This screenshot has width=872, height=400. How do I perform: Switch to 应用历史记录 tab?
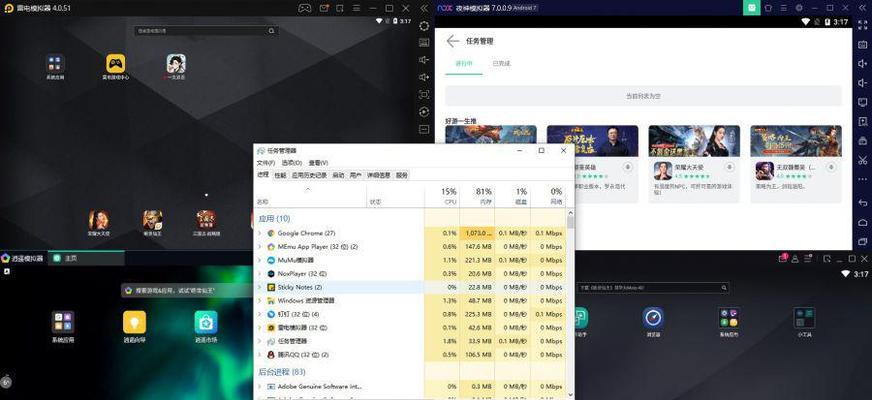tap(309, 175)
